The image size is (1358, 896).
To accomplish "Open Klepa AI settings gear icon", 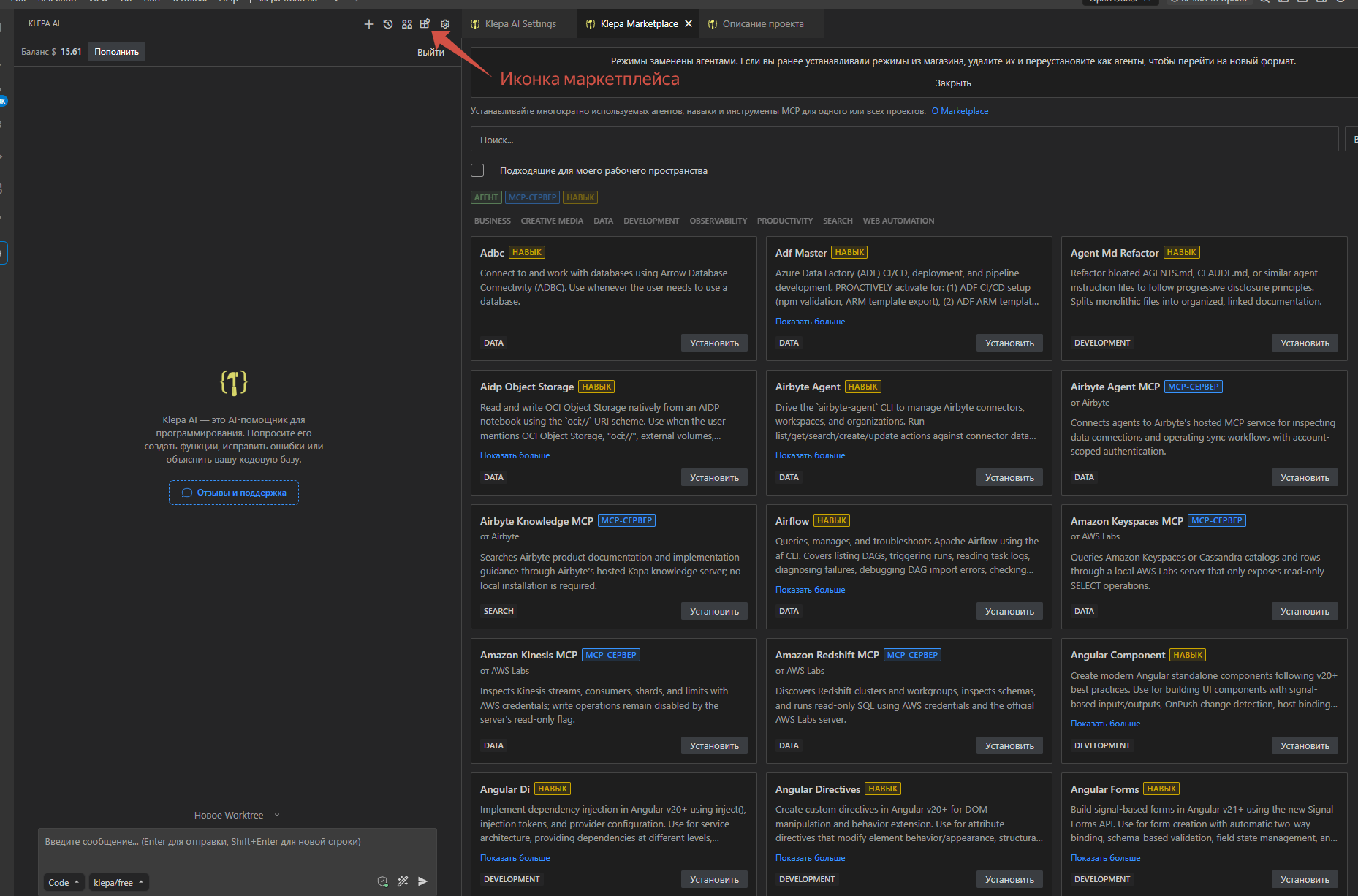I will (445, 24).
